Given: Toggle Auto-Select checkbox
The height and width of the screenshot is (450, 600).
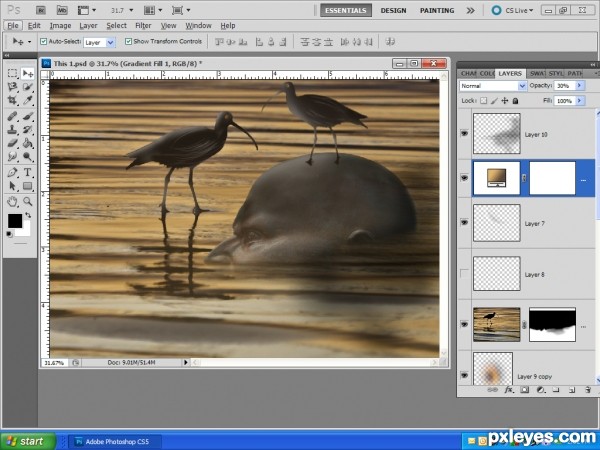Looking at the screenshot, I should pyautogui.click(x=44, y=41).
